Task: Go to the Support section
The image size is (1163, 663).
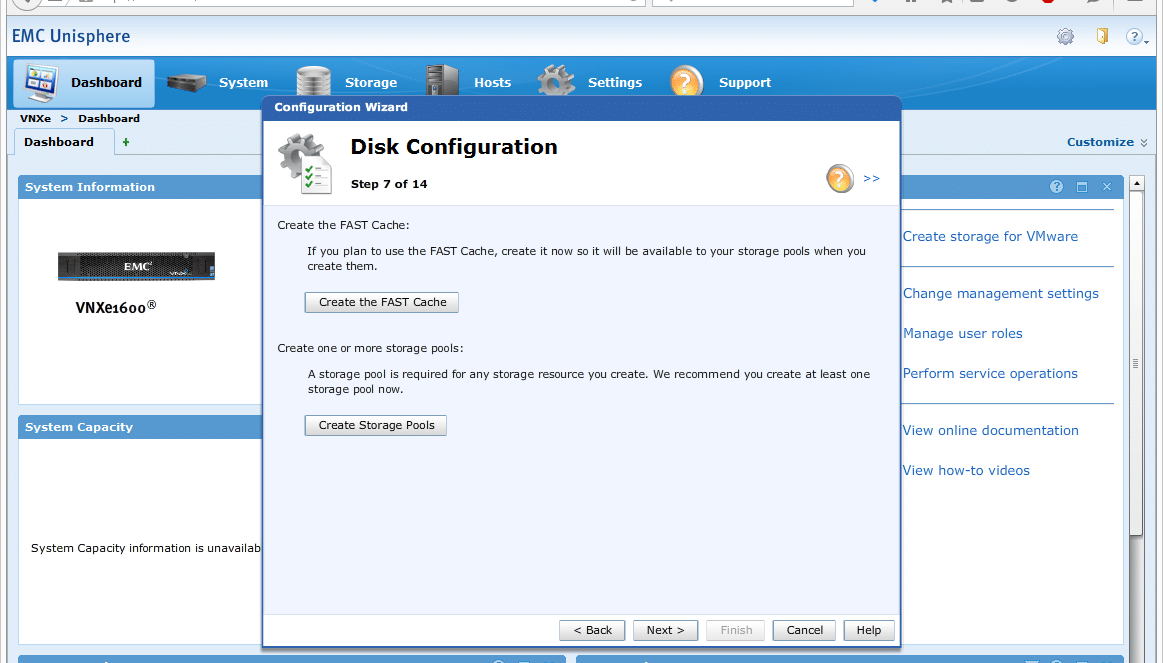Action: click(x=720, y=82)
